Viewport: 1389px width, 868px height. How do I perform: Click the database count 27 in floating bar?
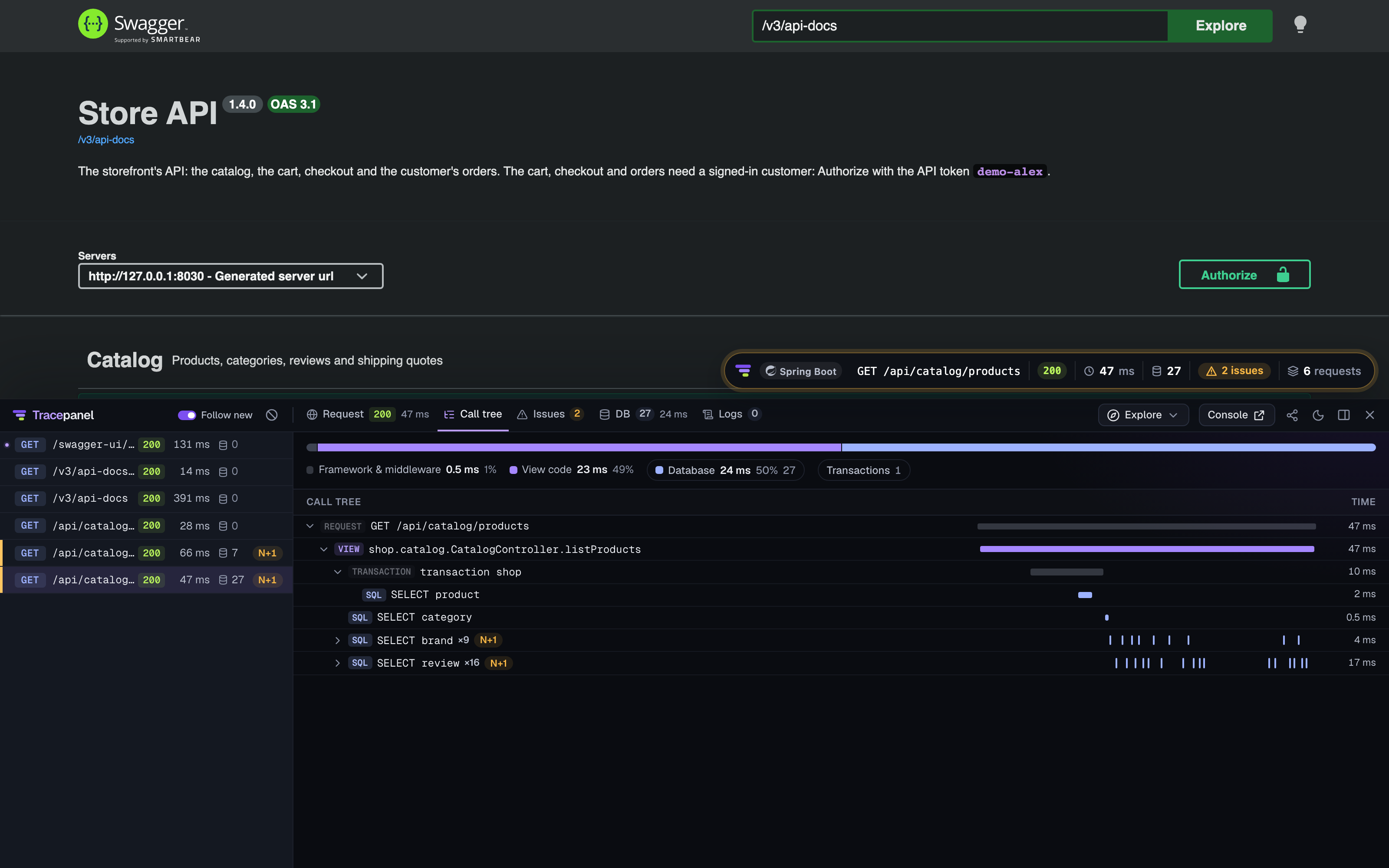coord(1166,371)
